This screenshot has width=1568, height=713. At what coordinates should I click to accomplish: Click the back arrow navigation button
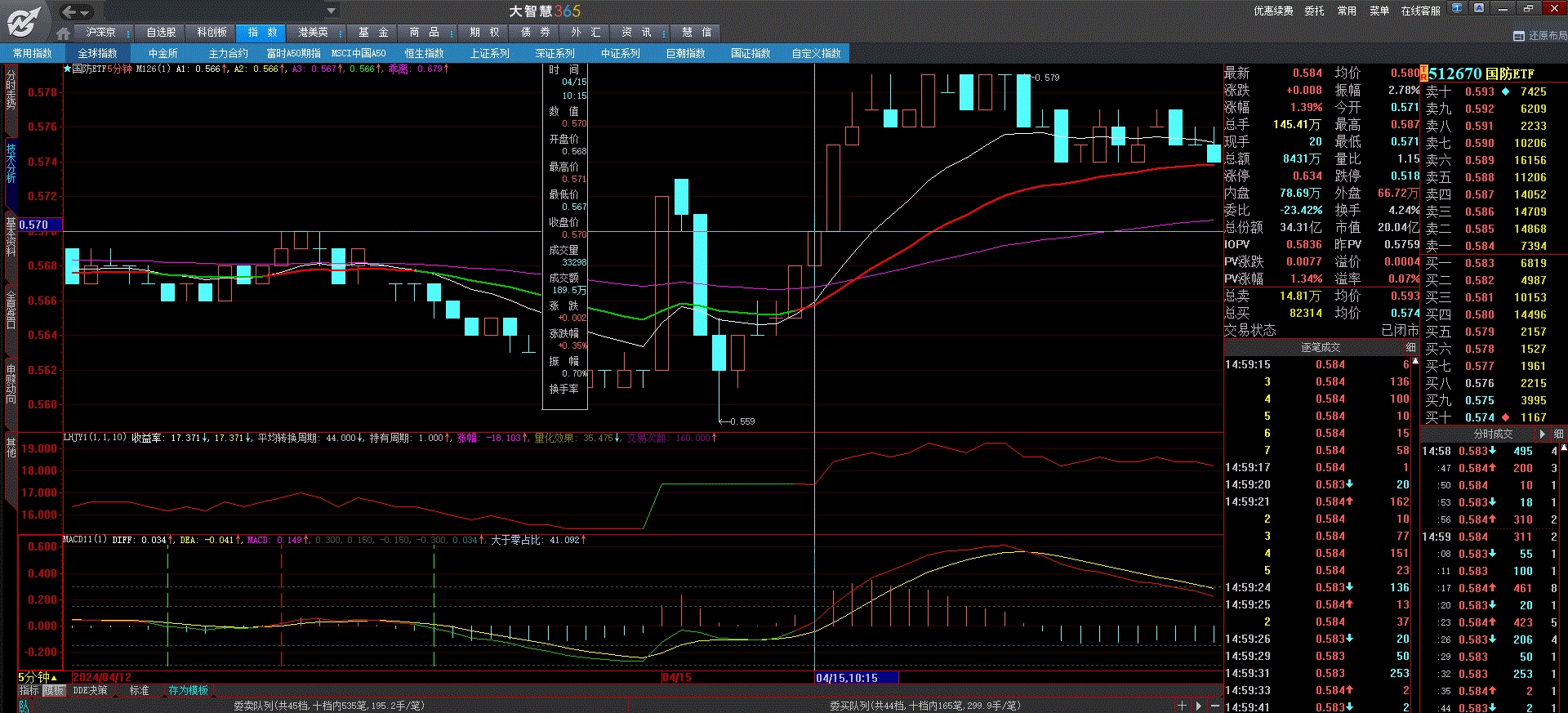click(69, 11)
